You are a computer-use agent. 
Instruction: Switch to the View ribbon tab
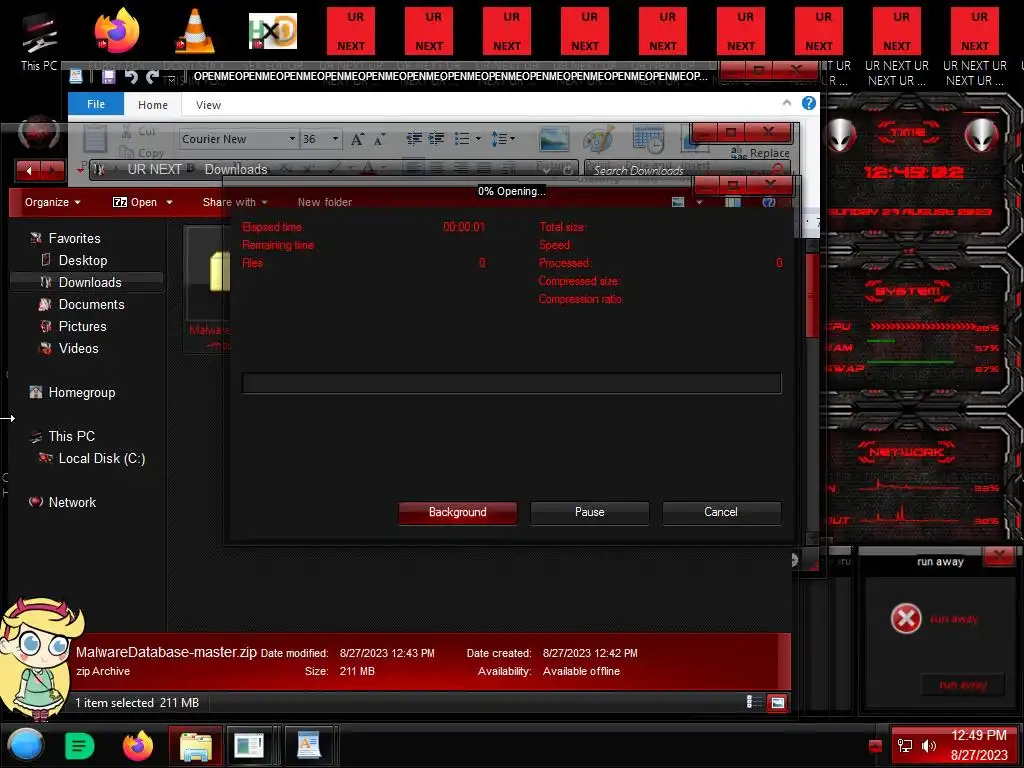(x=208, y=104)
